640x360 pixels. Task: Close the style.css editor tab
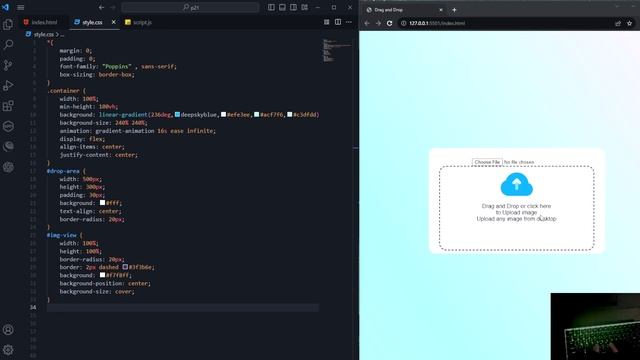click(113, 22)
